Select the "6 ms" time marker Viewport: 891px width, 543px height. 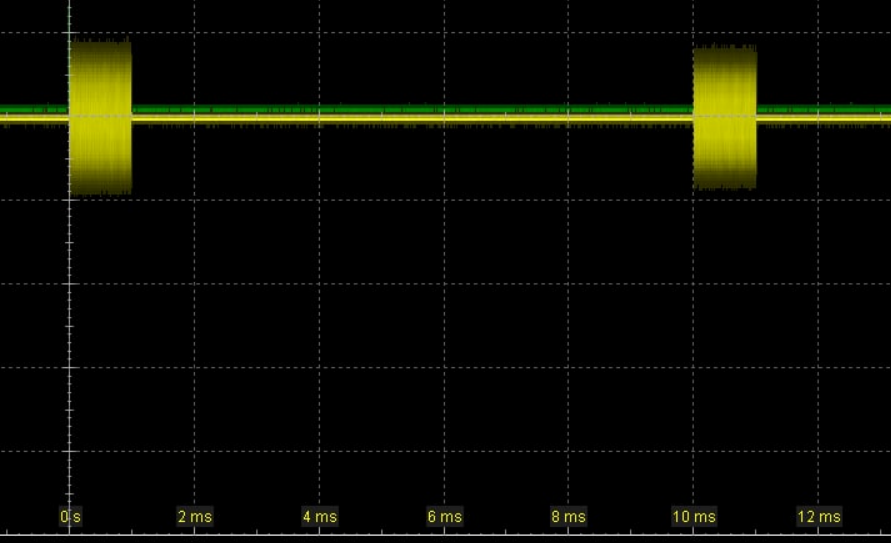(x=444, y=517)
